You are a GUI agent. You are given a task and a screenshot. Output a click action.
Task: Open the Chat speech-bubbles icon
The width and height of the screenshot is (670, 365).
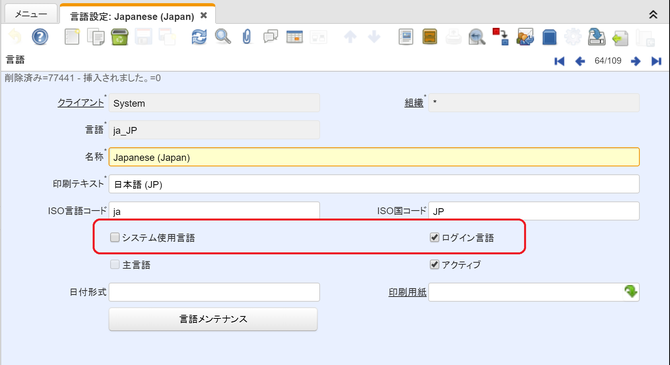pyautogui.click(x=270, y=37)
